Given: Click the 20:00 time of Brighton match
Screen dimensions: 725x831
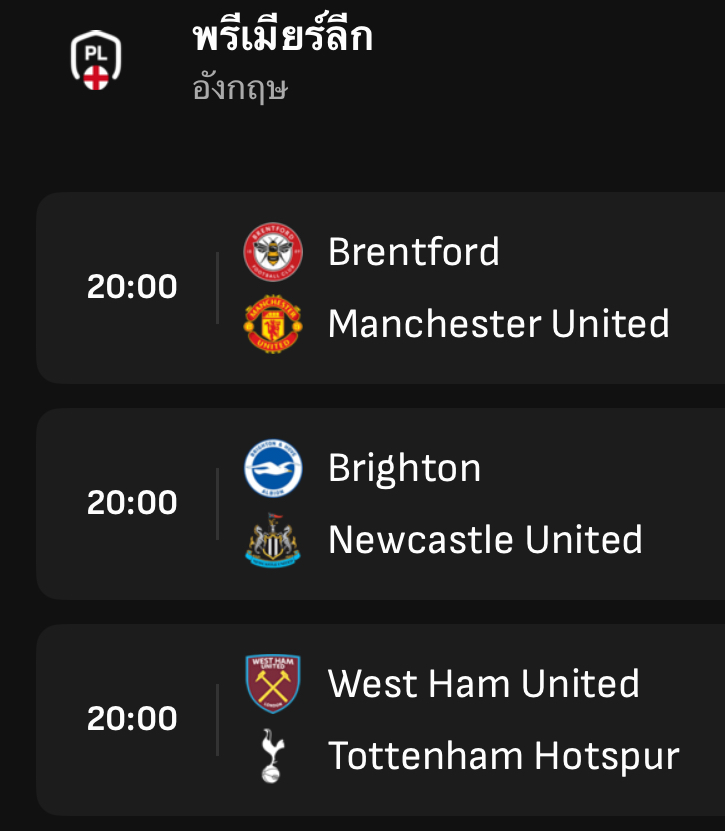Looking at the screenshot, I should coord(132,502).
